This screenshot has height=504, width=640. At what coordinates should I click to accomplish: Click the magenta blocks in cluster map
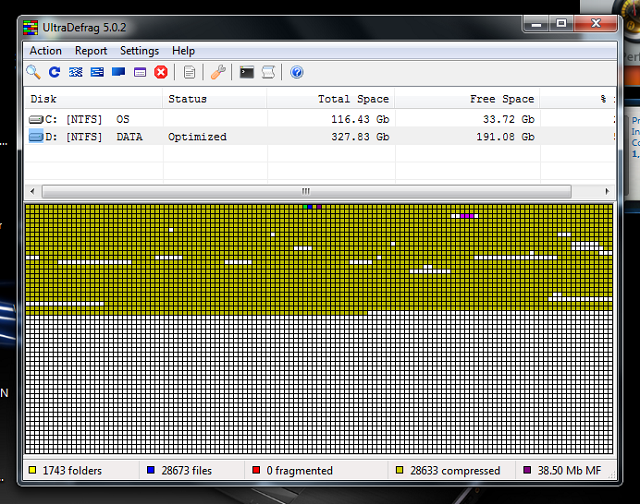point(467,216)
